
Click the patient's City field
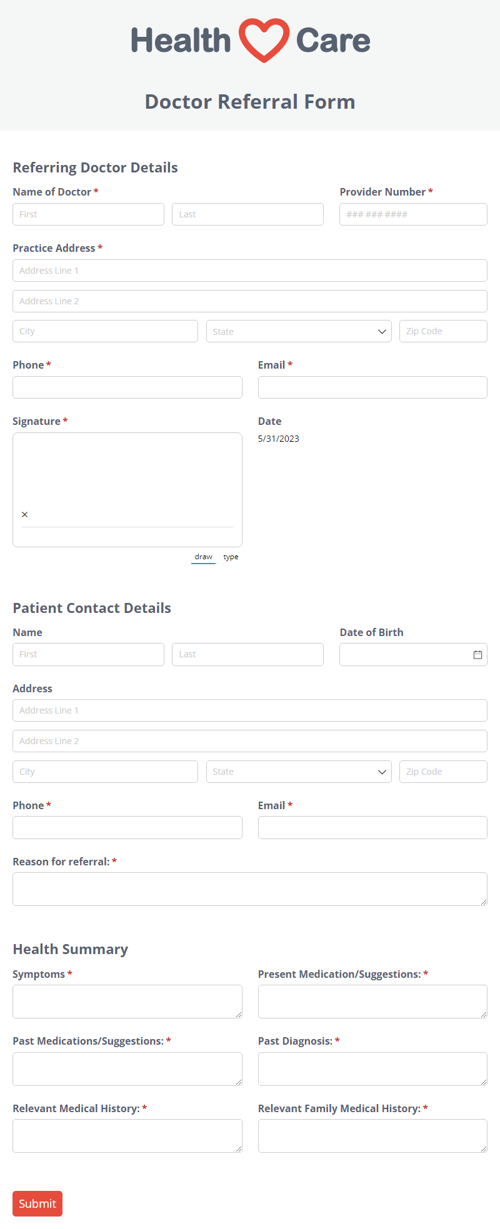point(105,772)
